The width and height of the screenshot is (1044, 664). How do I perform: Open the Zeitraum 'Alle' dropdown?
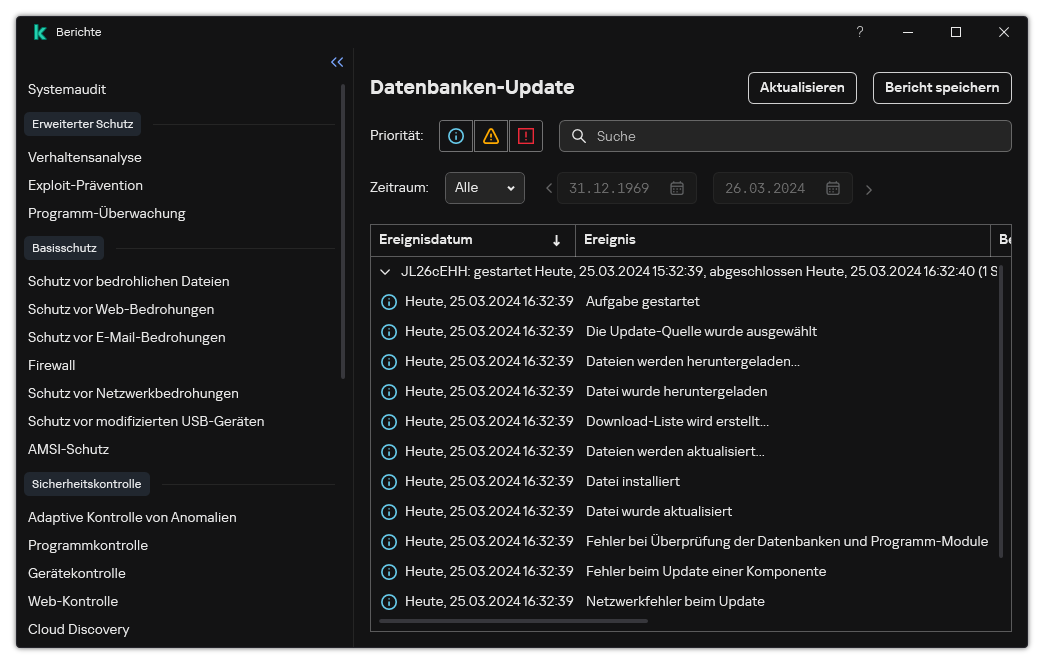click(x=484, y=188)
